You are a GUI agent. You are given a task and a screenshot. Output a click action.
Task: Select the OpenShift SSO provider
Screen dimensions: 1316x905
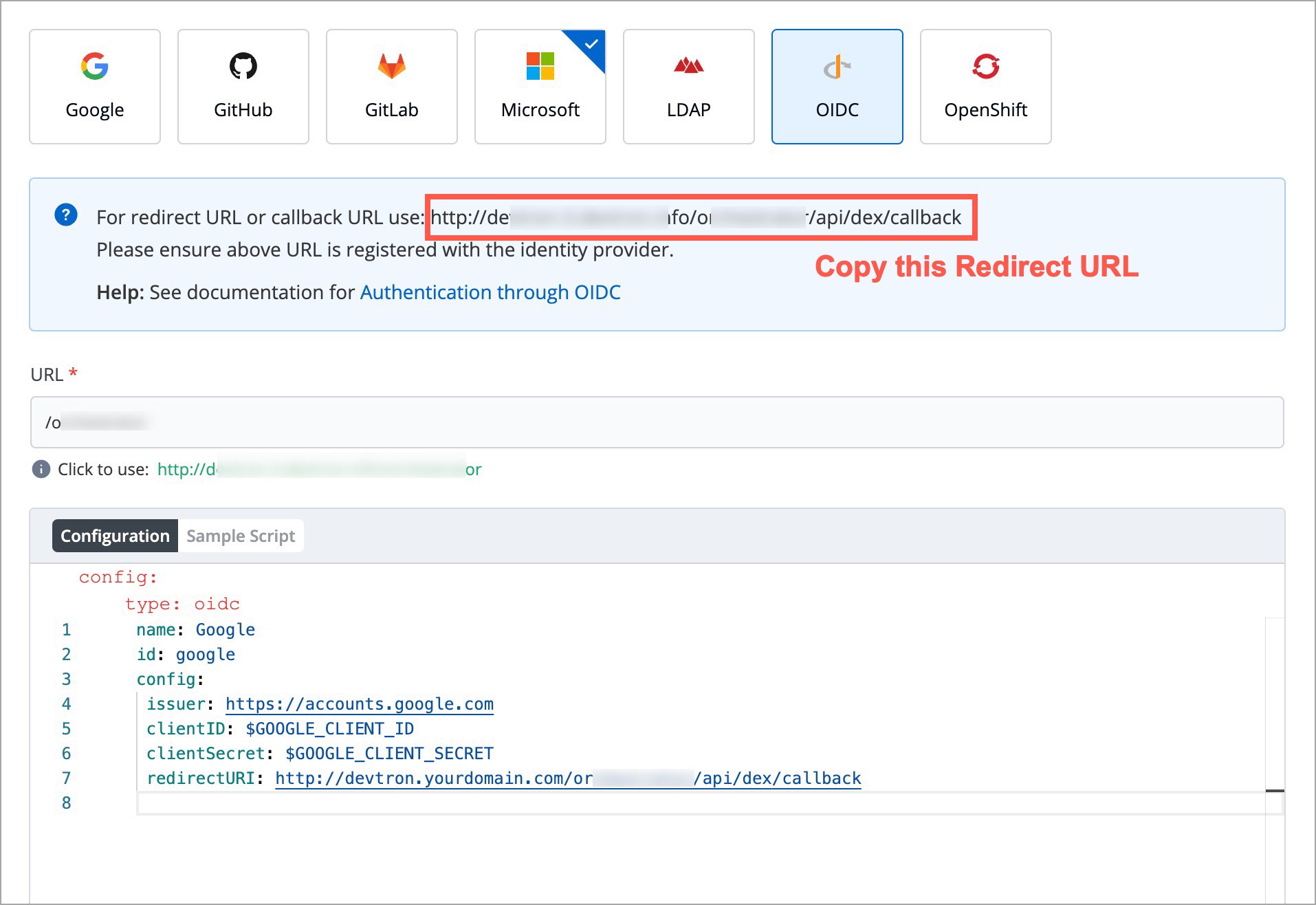click(985, 86)
